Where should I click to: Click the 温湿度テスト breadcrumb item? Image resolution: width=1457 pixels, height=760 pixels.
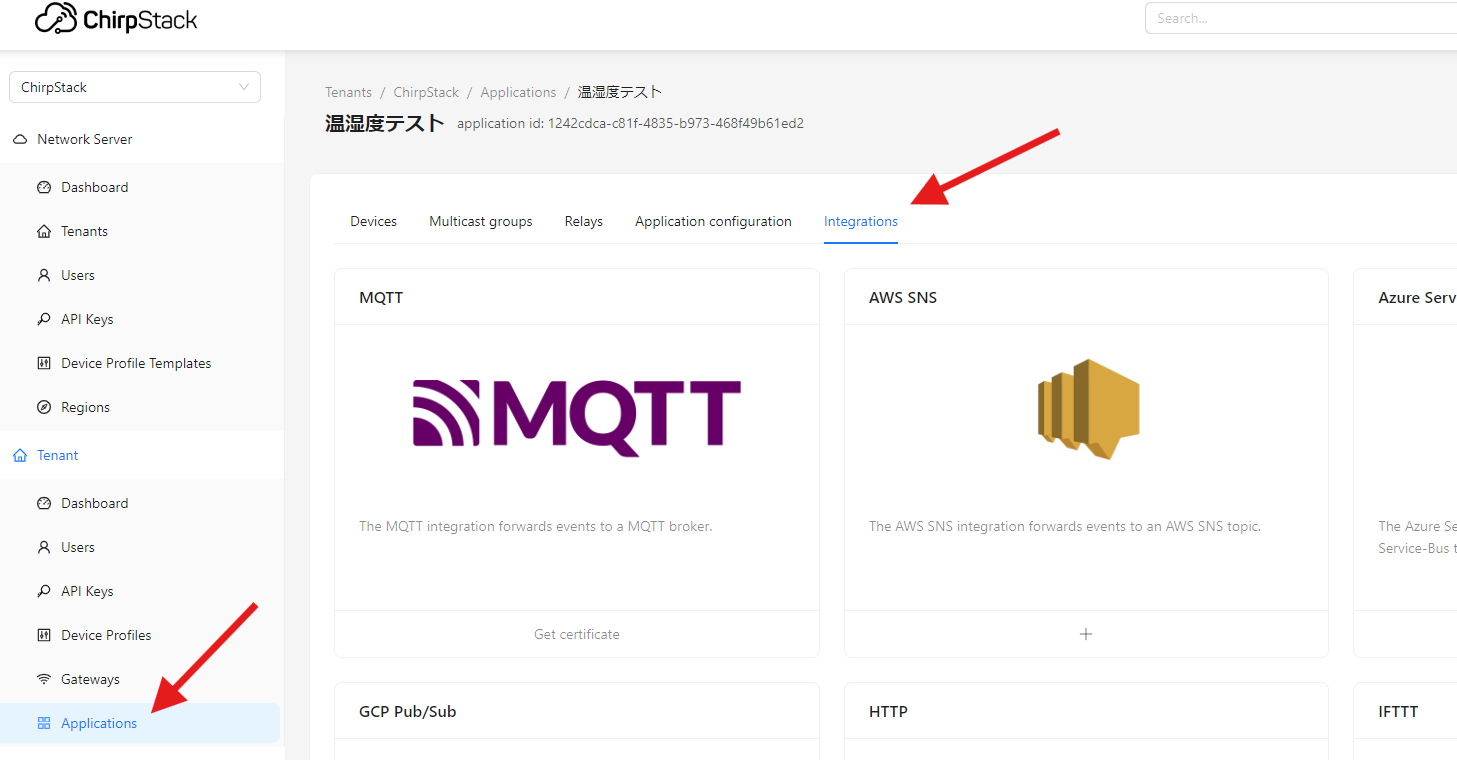pos(620,92)
